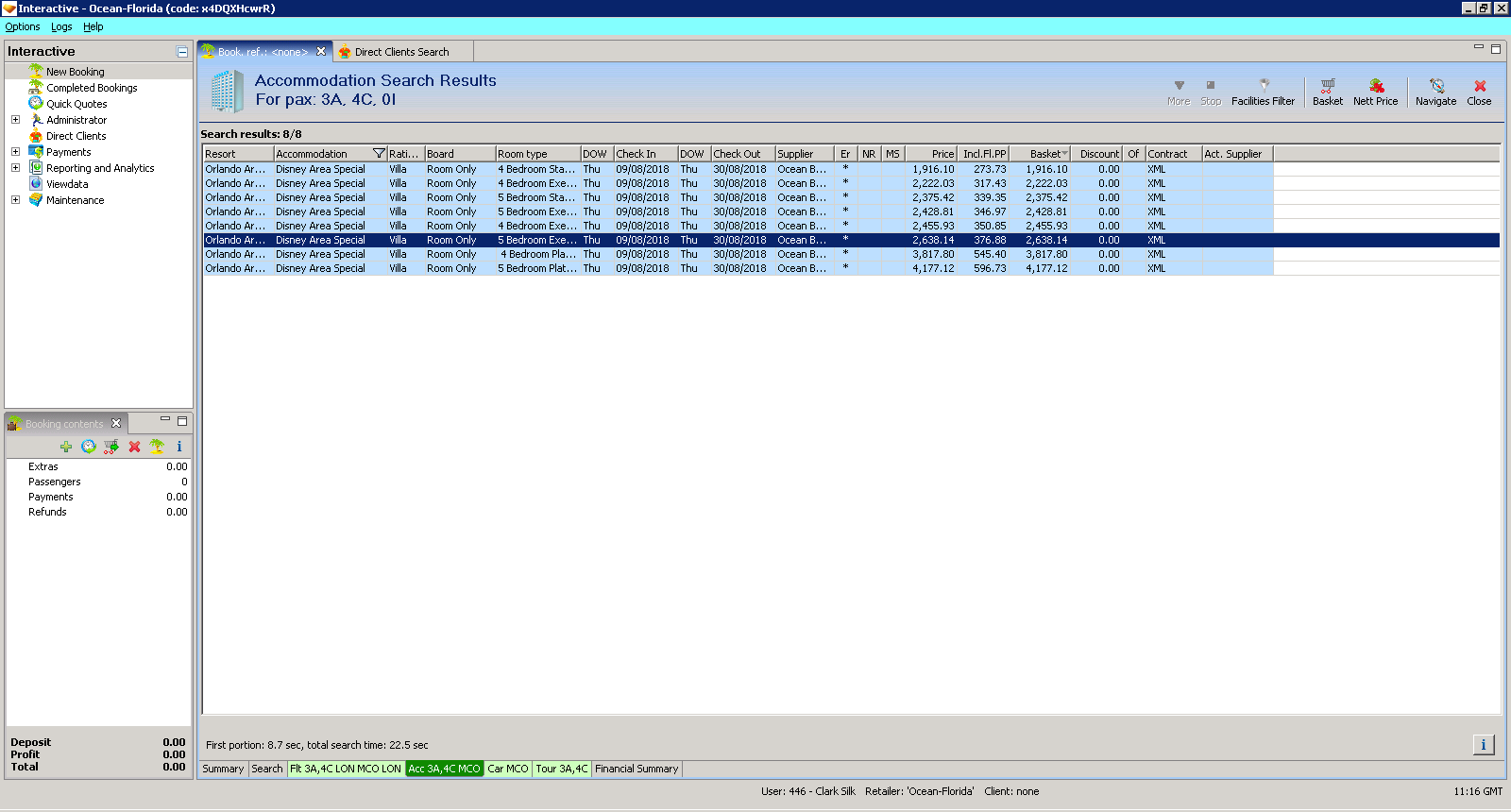
Task: Click the Direct Clients sidebar icon
Action: coord(36,136)
